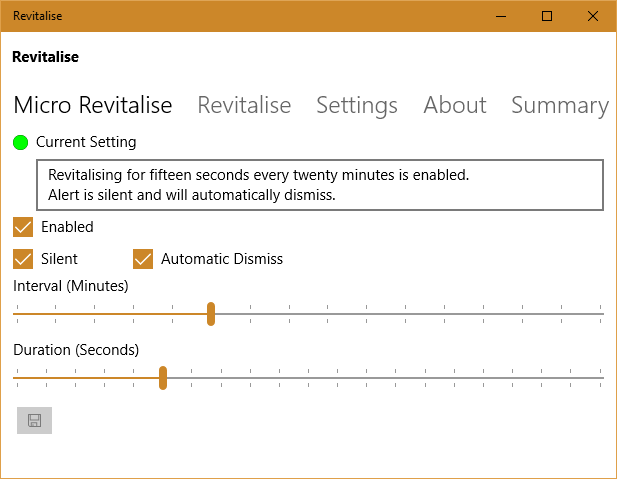Click the Interval minutes slider thumb
Screen dimensions: 617x479
pyautogui.click(x=211, y=314)
